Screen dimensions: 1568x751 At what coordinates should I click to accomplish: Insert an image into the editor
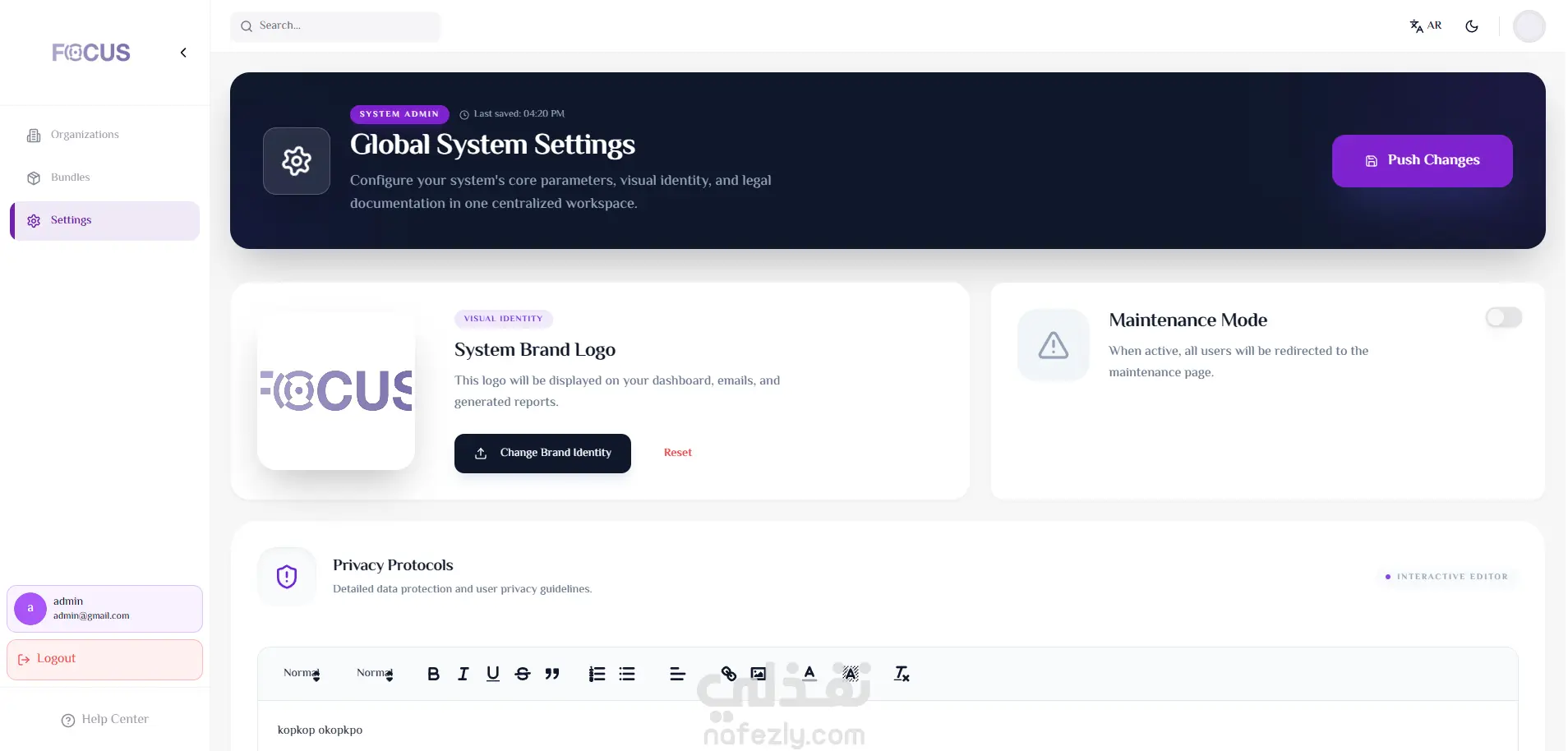[x=759, y=674]
